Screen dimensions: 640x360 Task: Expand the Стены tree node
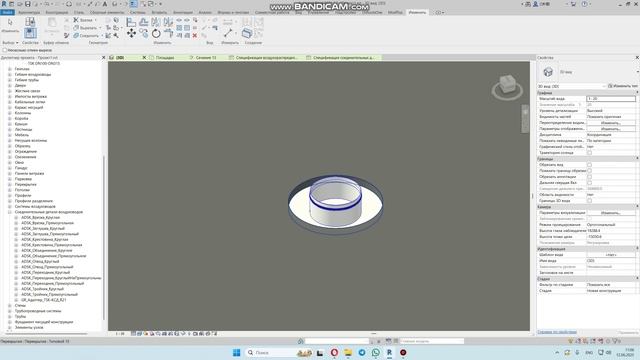click(10, 305)
